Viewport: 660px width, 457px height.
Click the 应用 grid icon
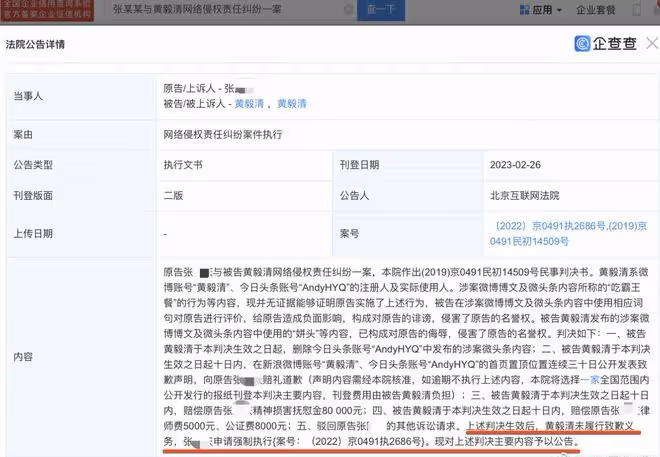point(524,10)
